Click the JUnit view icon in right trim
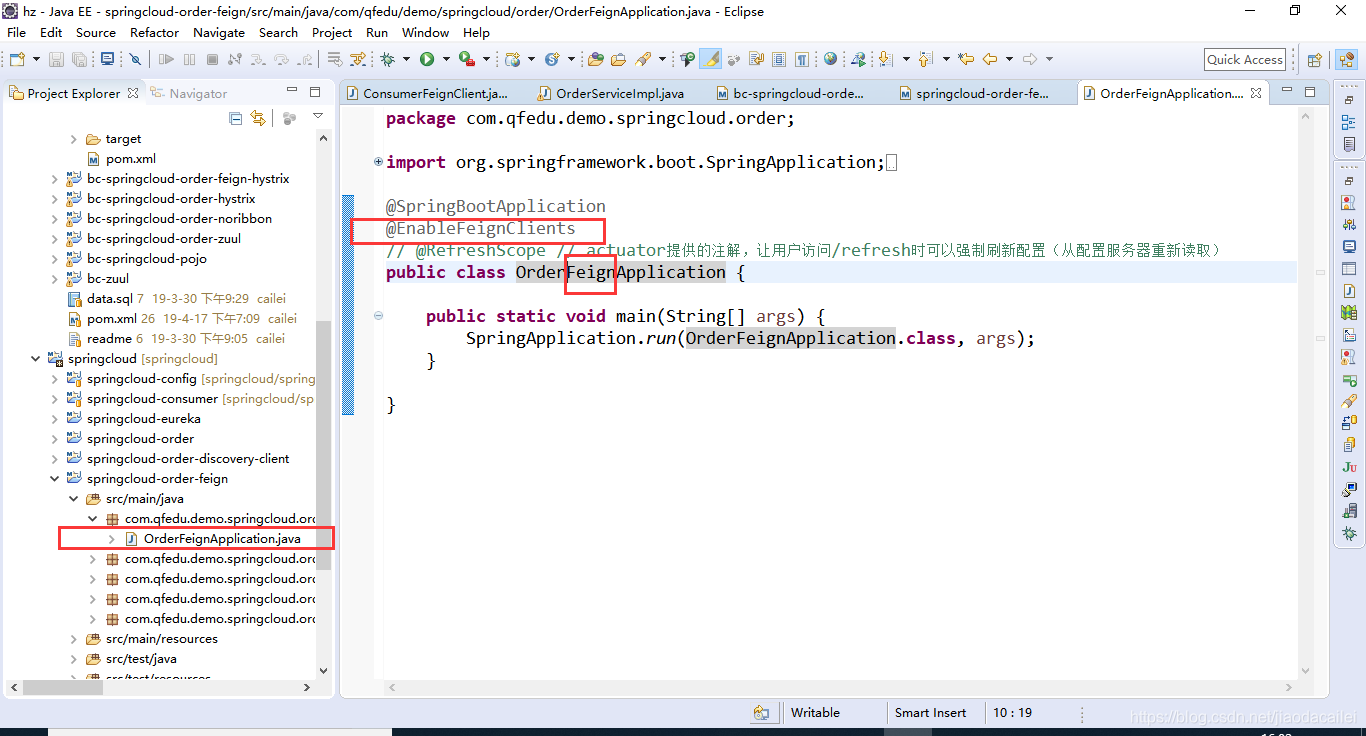This screenshot has width=1366, height=736. coord(1349,467)
